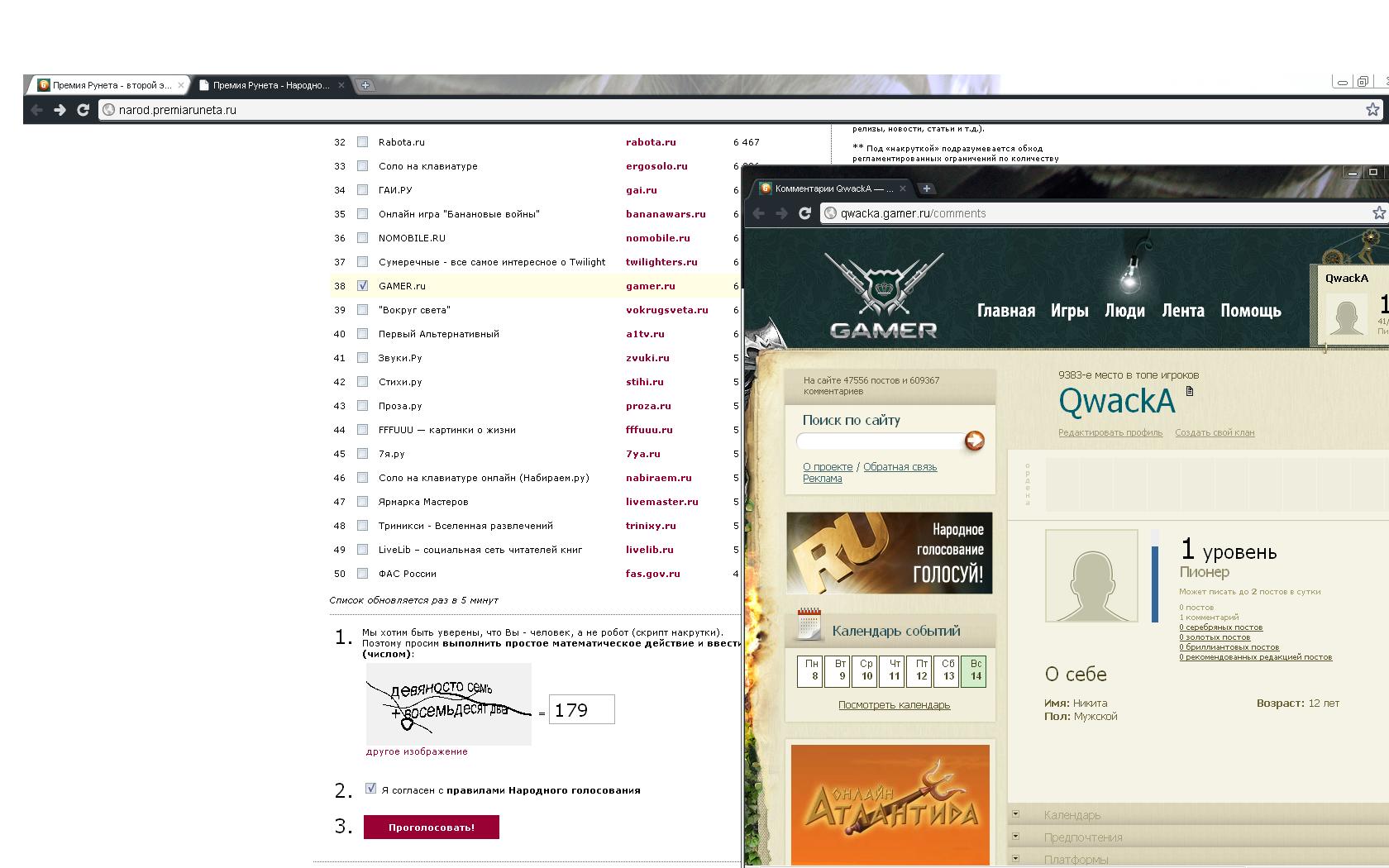Click the calendar icon beside Календарь событий

(x=809, y=624)
